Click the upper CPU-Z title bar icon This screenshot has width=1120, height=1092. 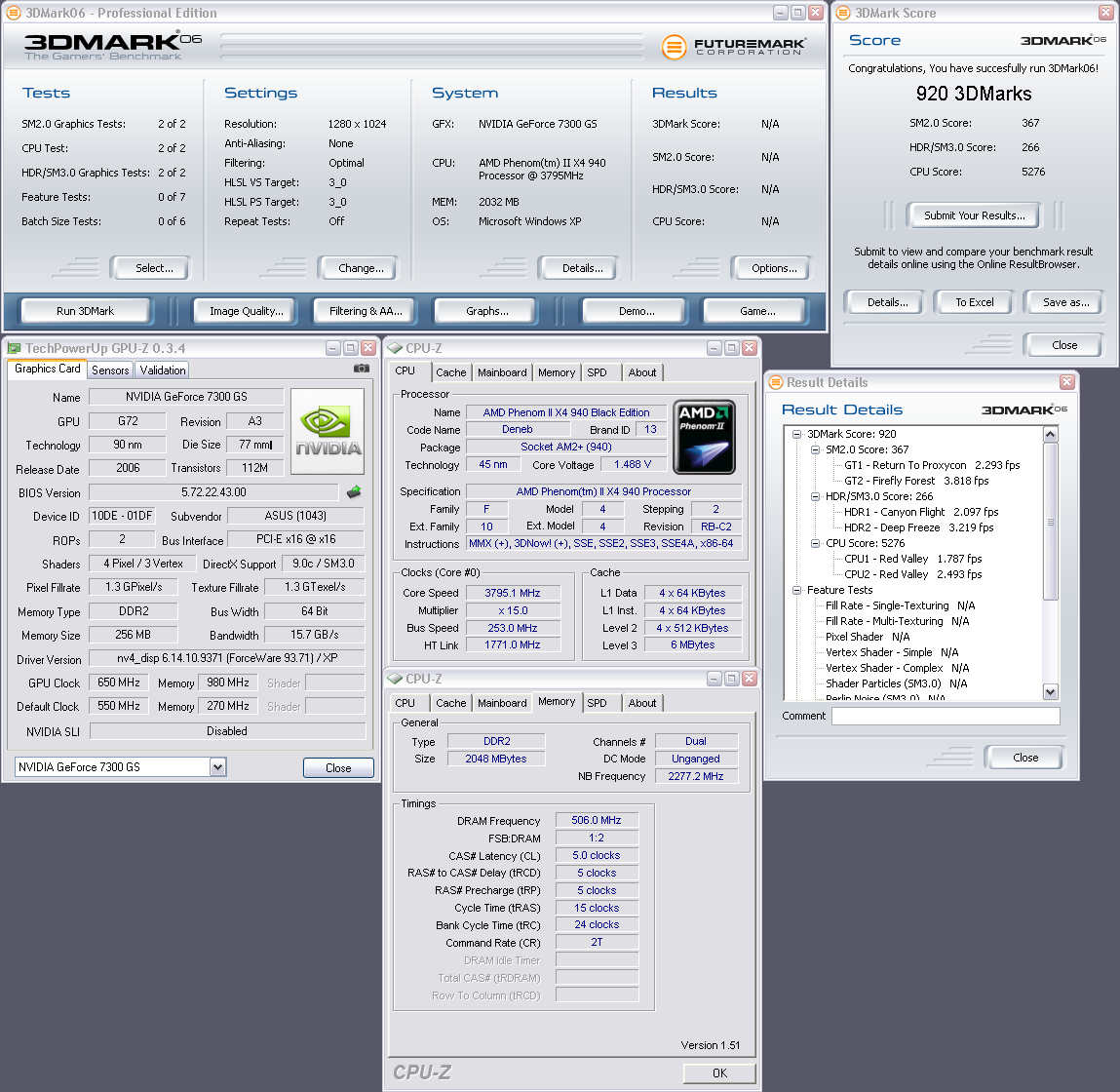pyautogui.click(x=395, y=348)
